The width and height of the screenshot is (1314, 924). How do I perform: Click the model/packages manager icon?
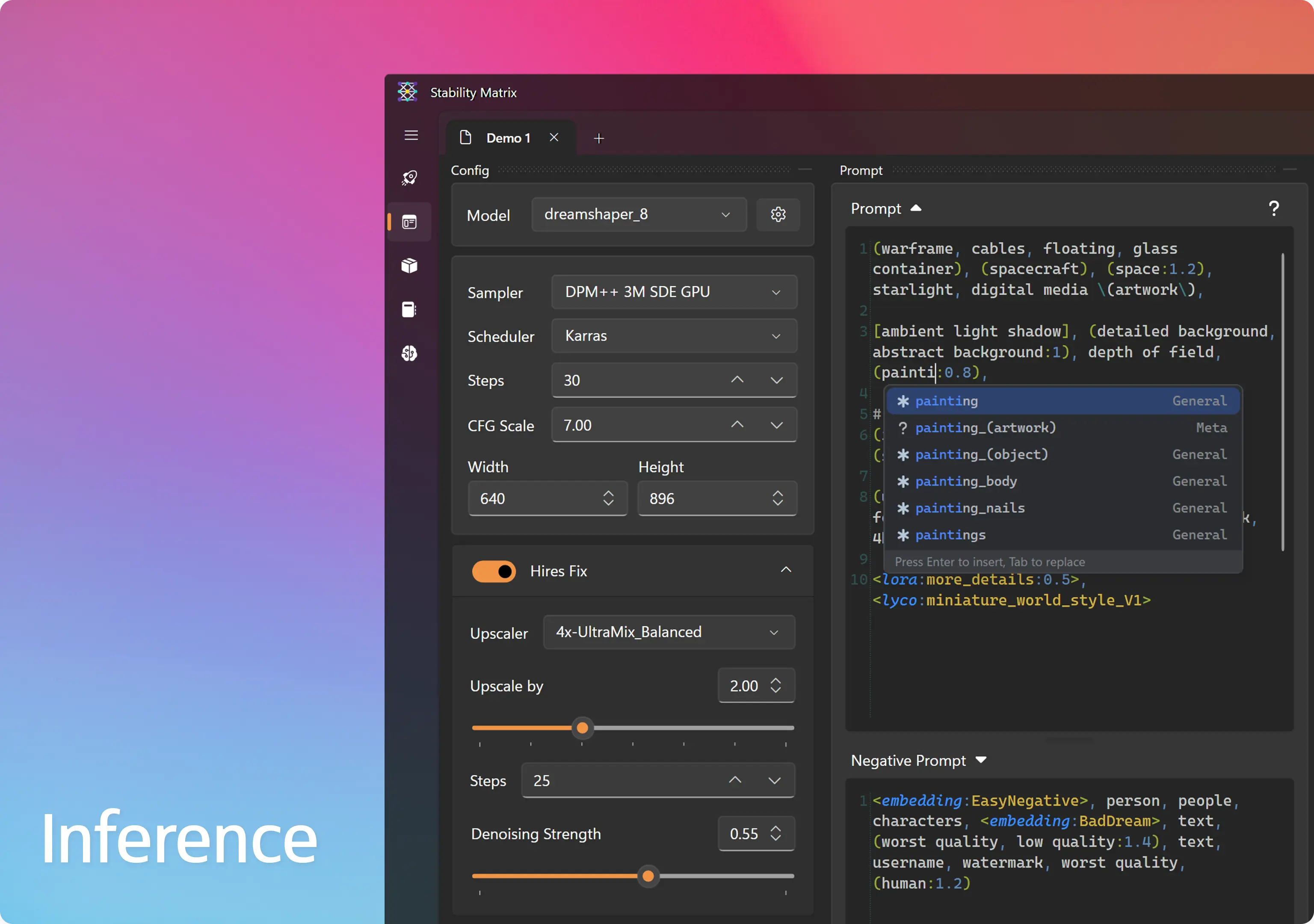point(410,265)
